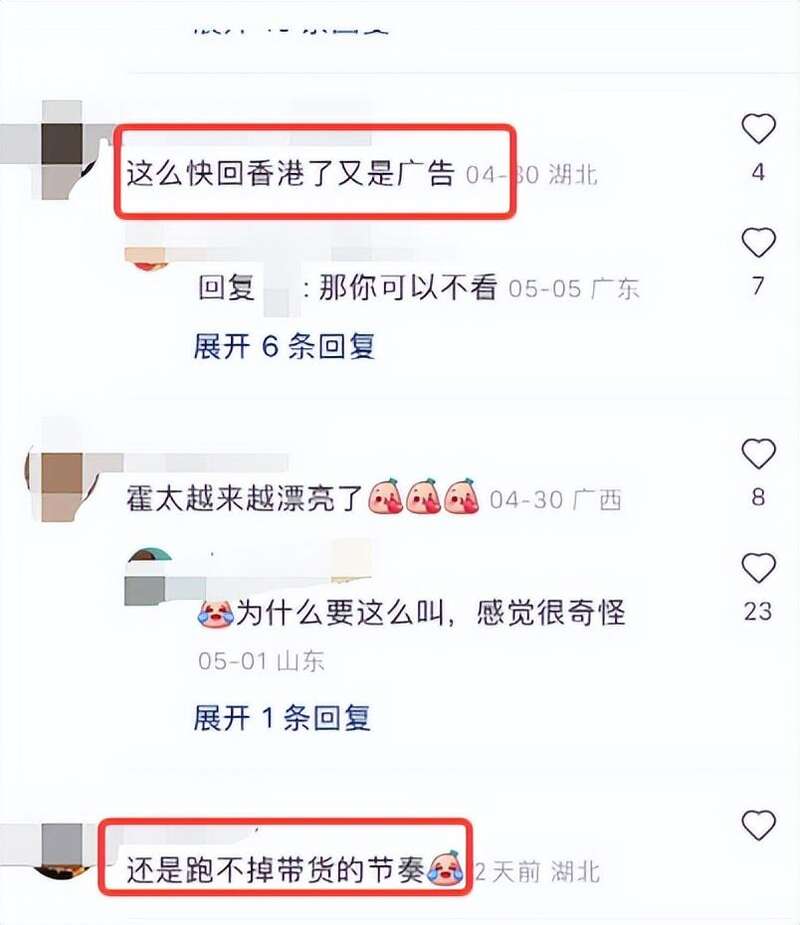Like the comment about returning to Hong Kong

pos(758,129)
